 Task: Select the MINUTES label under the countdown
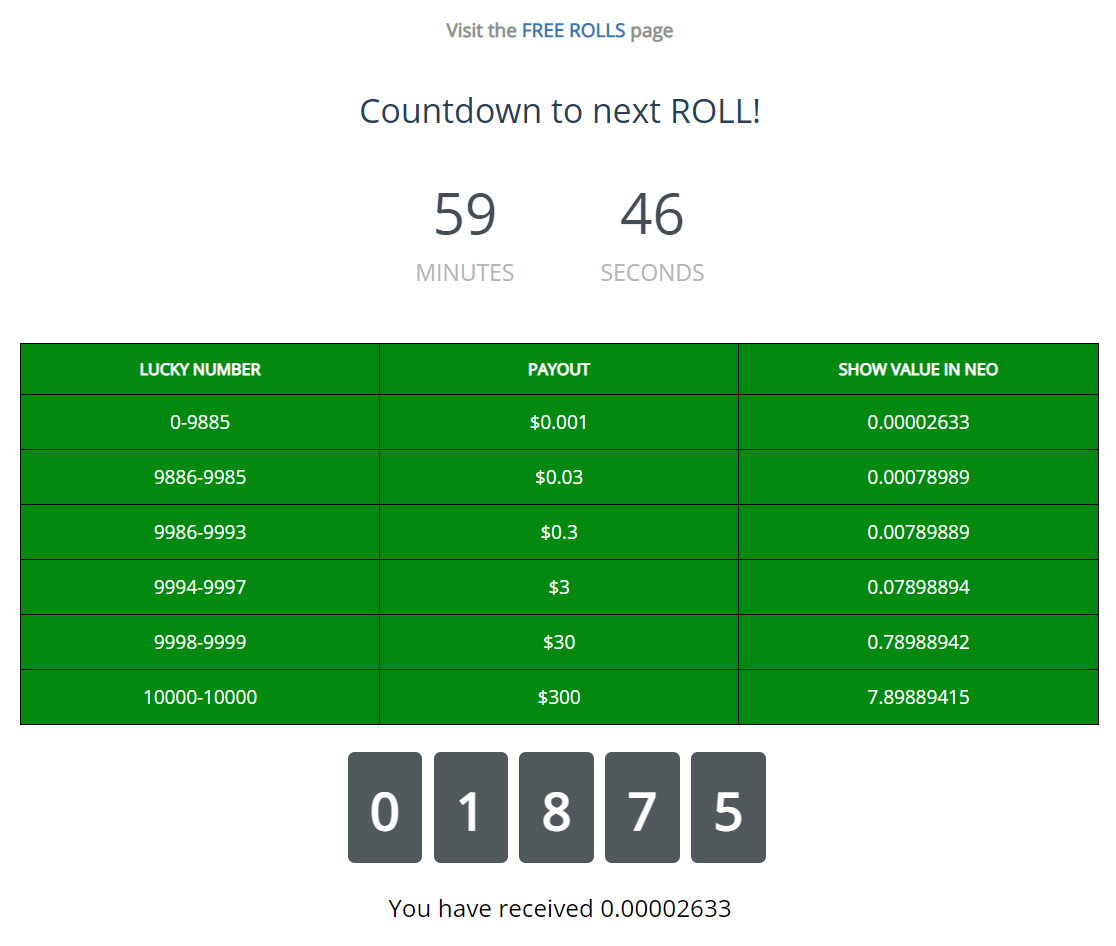(x=465, y=273)
